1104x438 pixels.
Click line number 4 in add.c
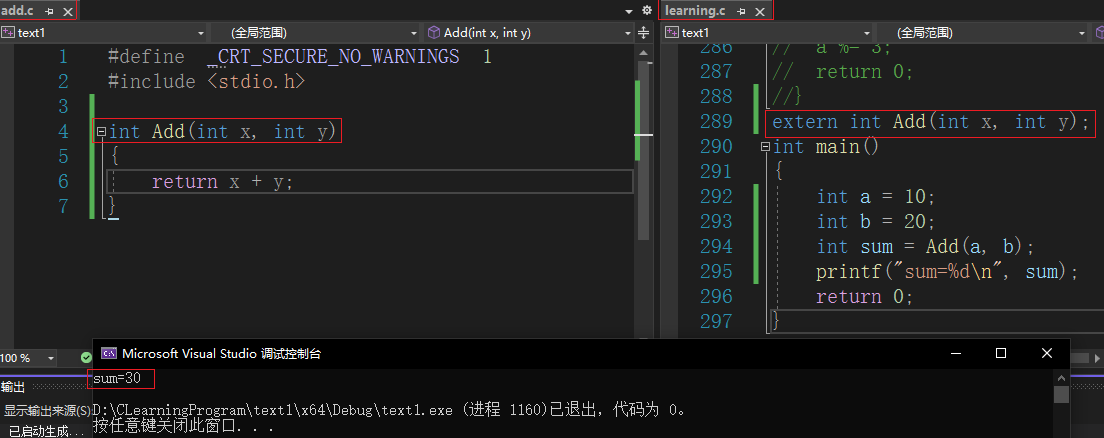click(x=63, y=132)
